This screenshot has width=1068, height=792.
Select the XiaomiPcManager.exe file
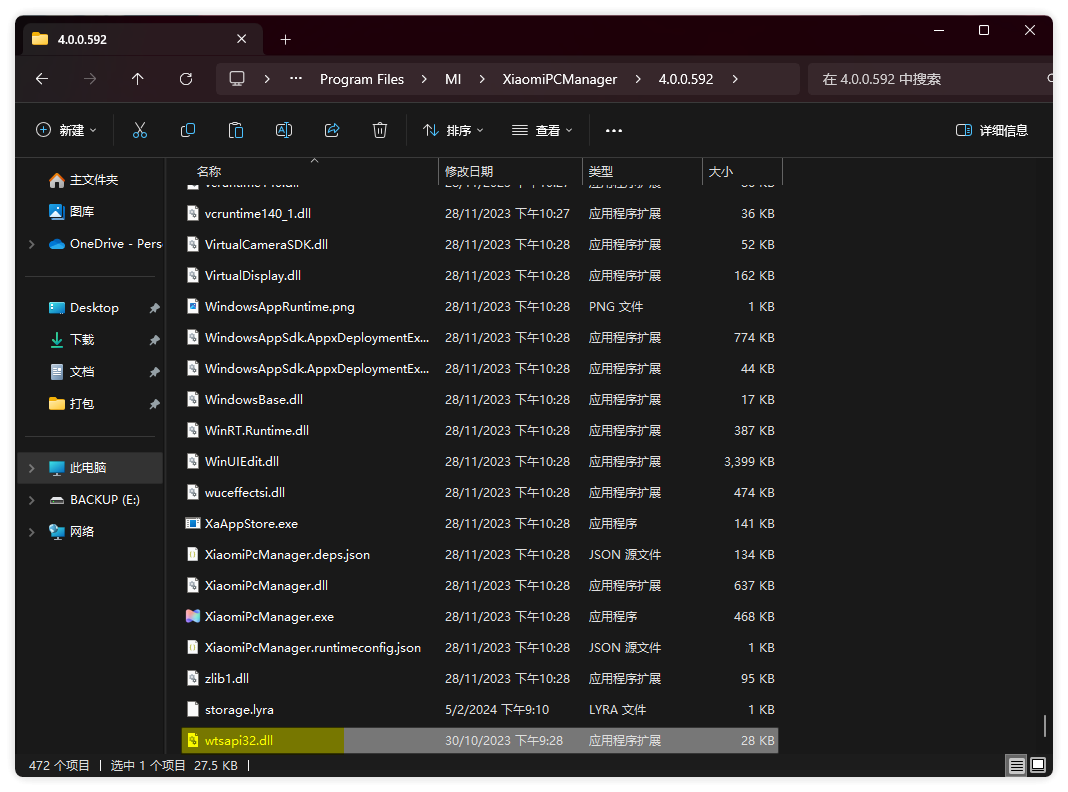point(269,617)
